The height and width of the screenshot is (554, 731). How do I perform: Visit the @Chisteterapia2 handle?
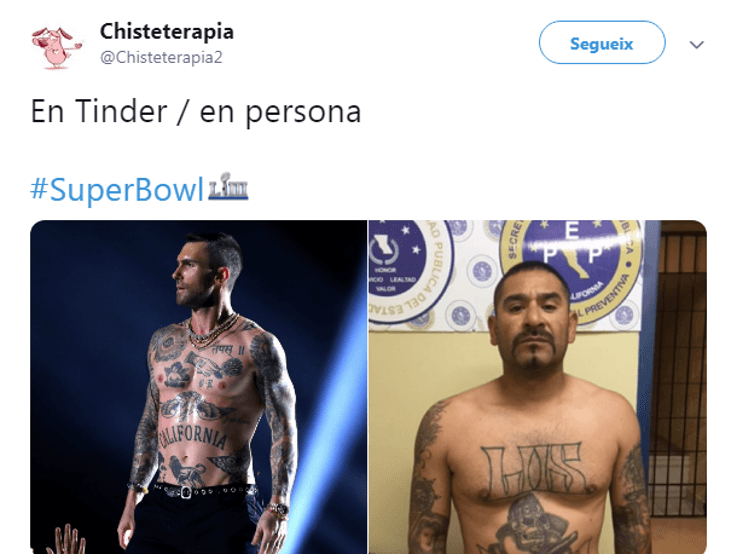[x=161, y=57]
